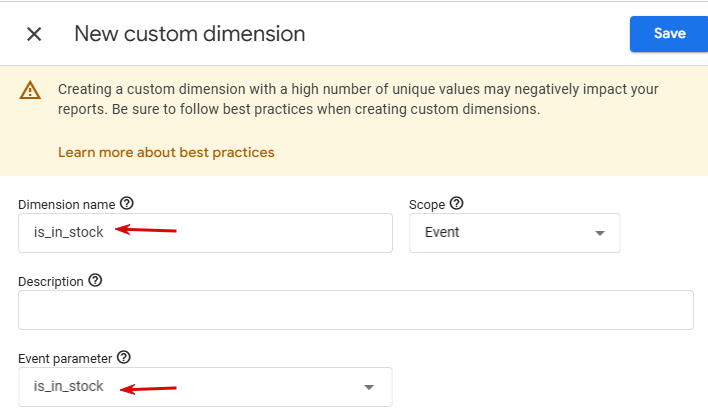Screen dimensions: 708x417
Task: Click help icon beside Dimension name
Action: pos(126,203)
